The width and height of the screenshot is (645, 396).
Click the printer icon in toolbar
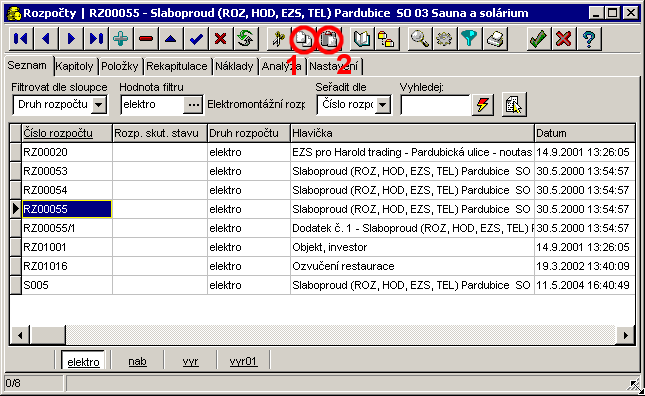click(x=495, y=39)
